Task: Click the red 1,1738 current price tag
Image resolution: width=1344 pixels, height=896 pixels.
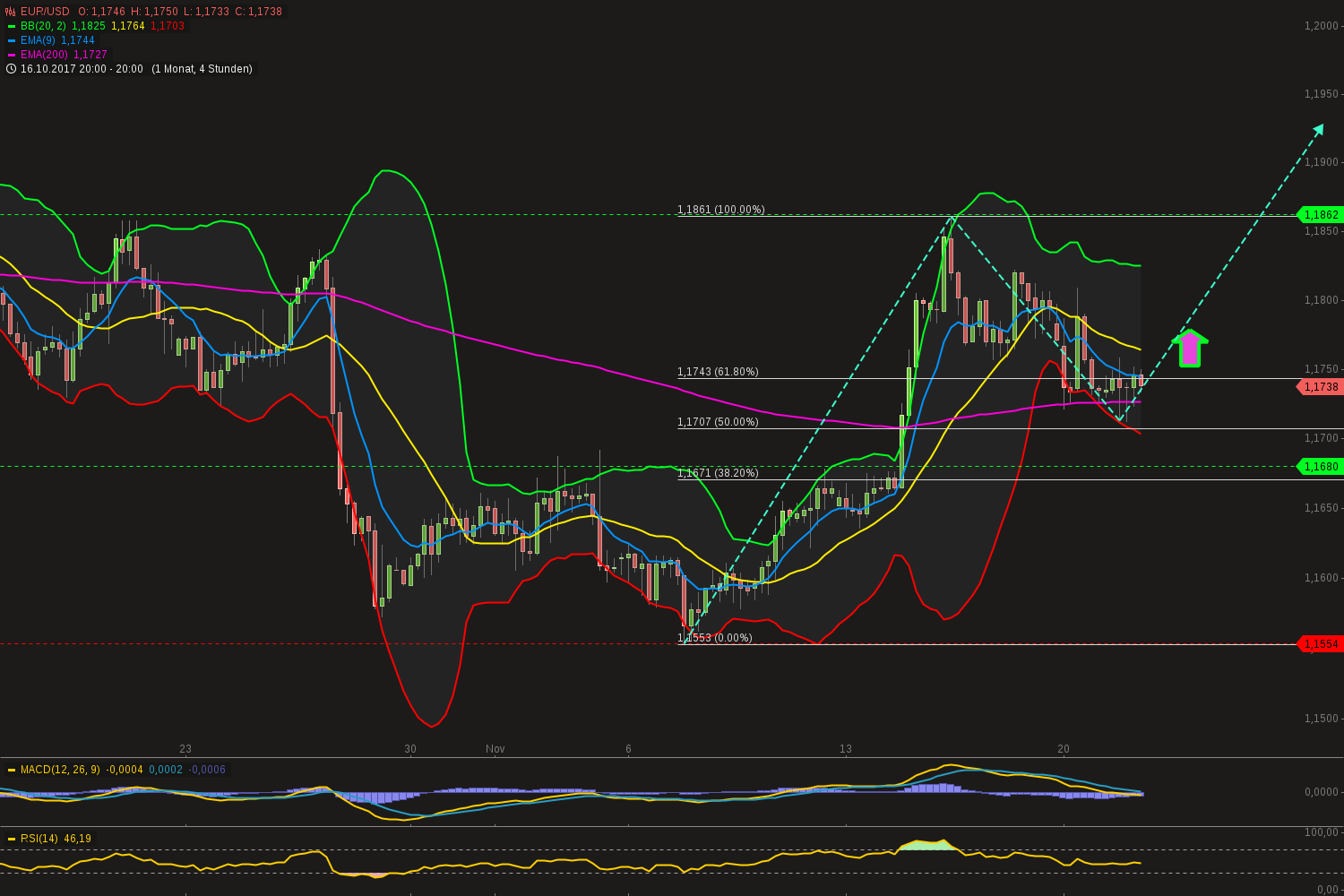Action: click(1319, 387)
